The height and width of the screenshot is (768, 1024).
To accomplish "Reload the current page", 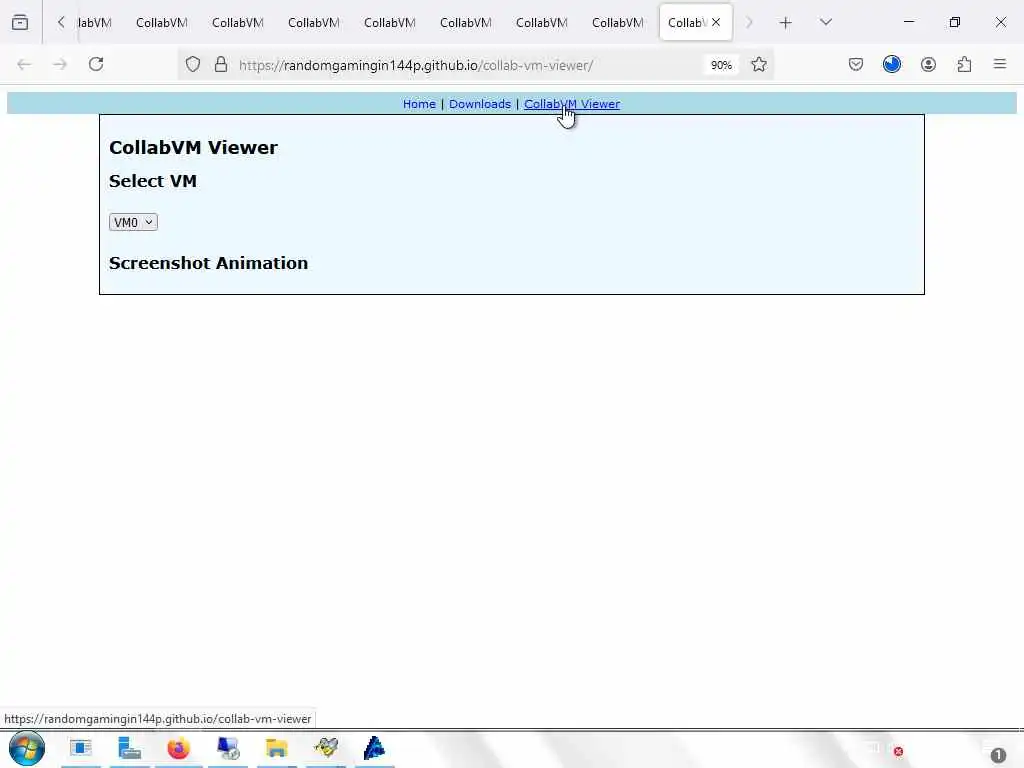I will click(96, 65).
